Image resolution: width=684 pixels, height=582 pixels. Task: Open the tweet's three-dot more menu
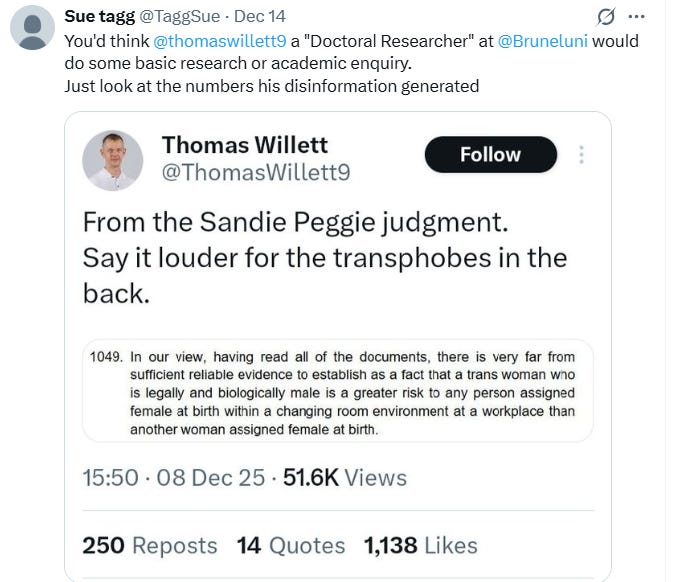[637, 17]
